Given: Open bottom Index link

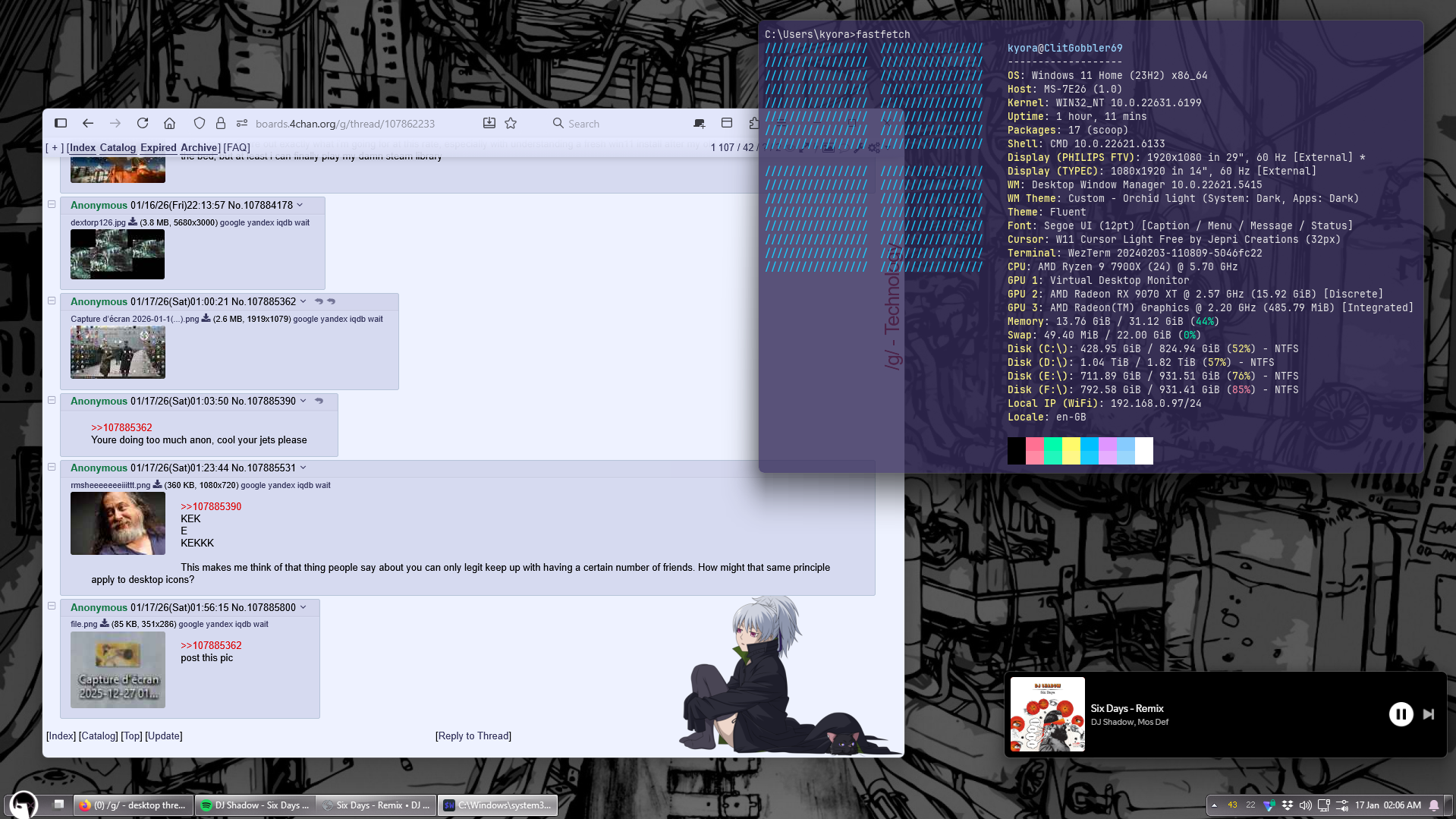Looking at the screenshot, I should [61, 736].
